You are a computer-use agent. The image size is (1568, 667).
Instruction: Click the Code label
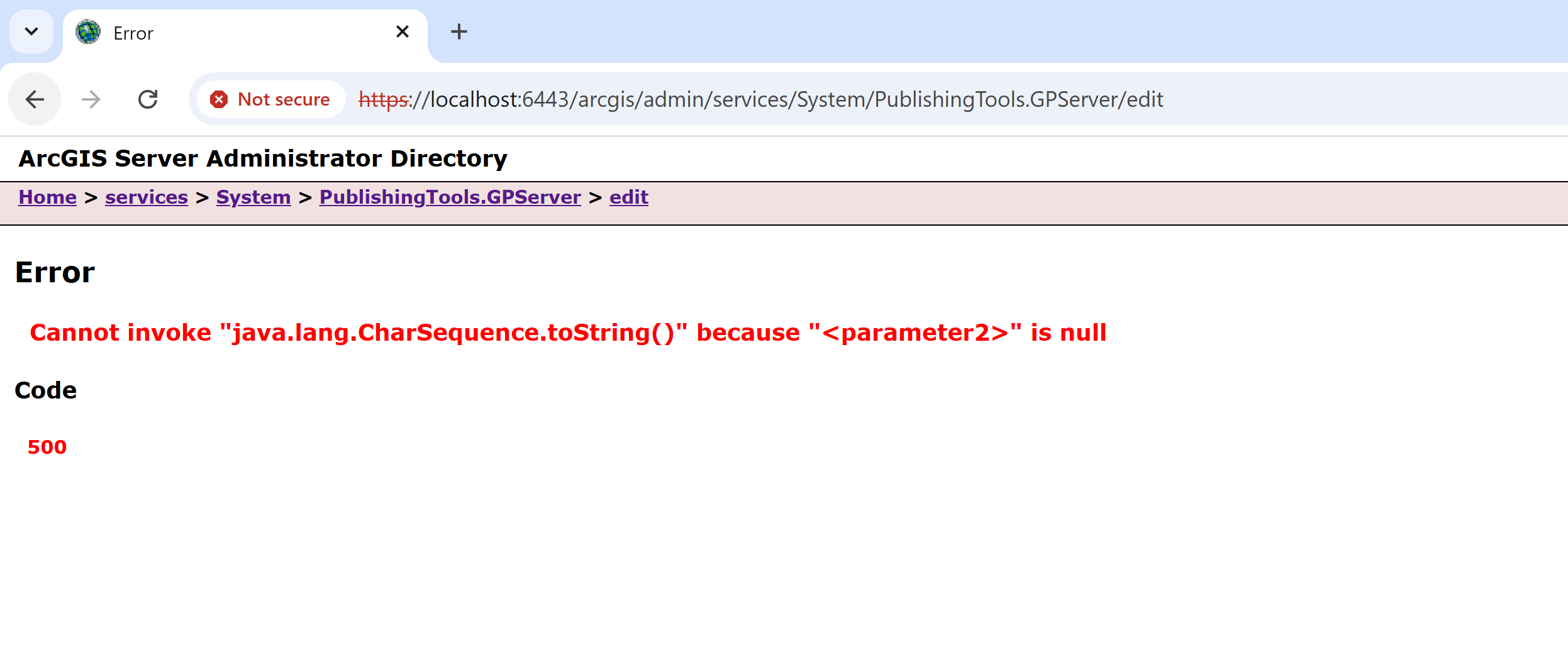click(x=46, y=390)
